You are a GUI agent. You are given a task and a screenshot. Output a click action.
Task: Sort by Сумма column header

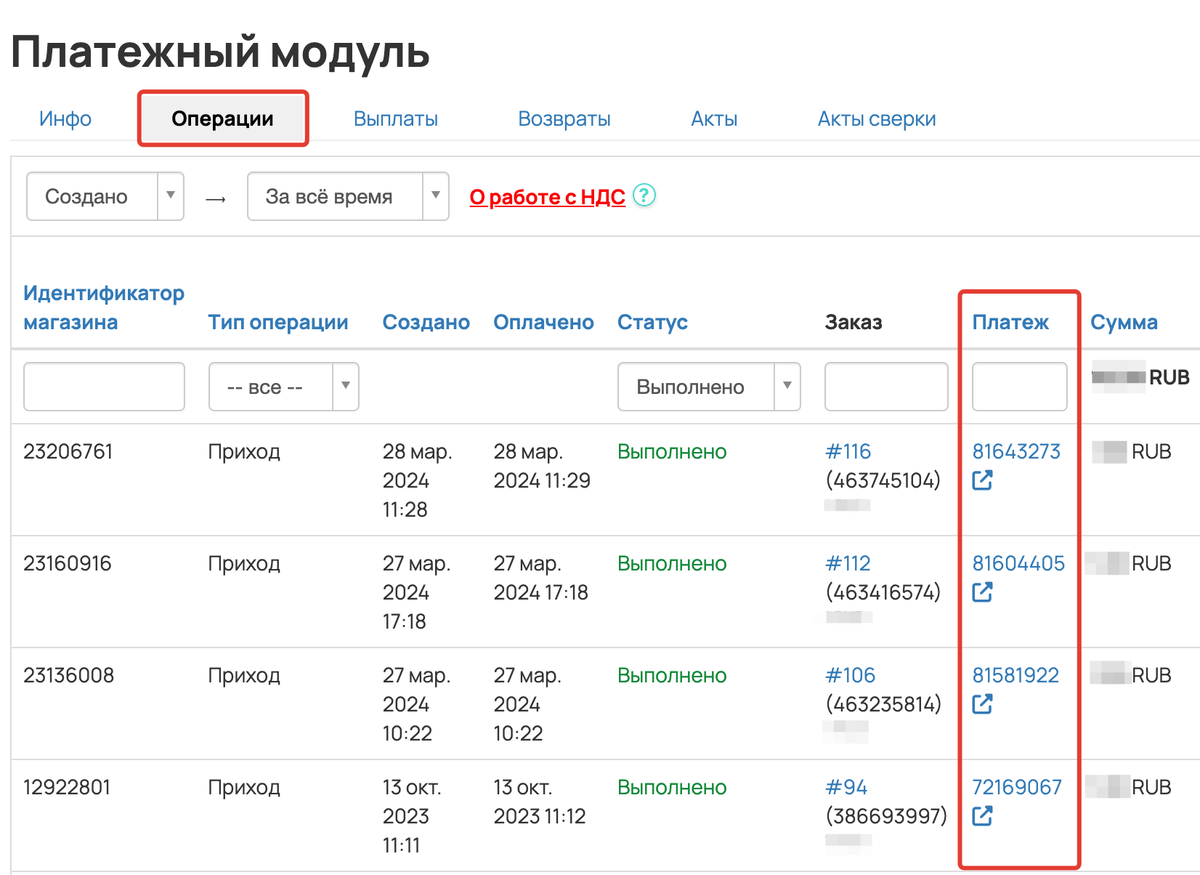pyautogui.click(x=1124, y=322)
